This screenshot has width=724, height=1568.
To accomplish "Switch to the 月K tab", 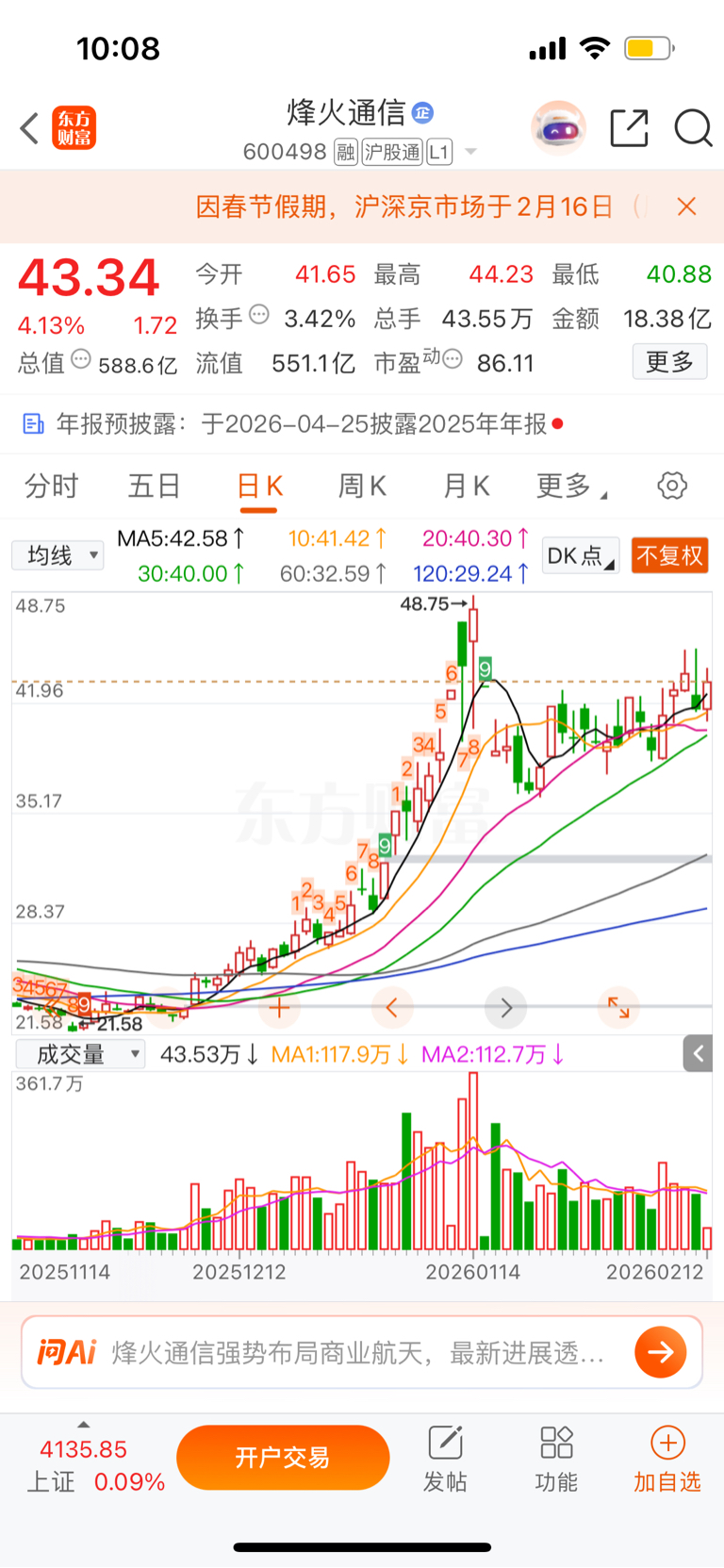I will pos(467,487).
